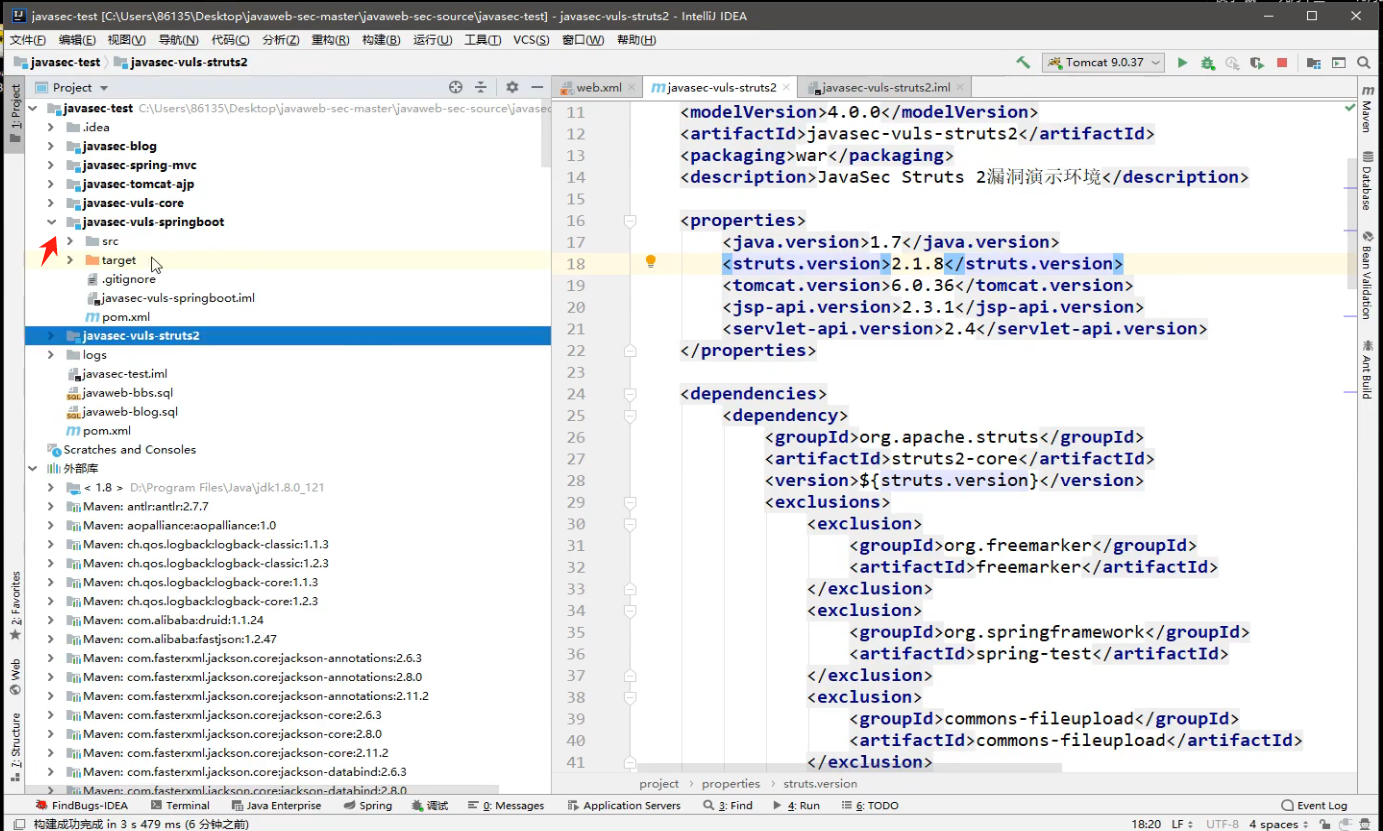Open the Maven tool window on right sidebar
Viewport: 1383px width, 831px height.
(x=1367, y=111)
